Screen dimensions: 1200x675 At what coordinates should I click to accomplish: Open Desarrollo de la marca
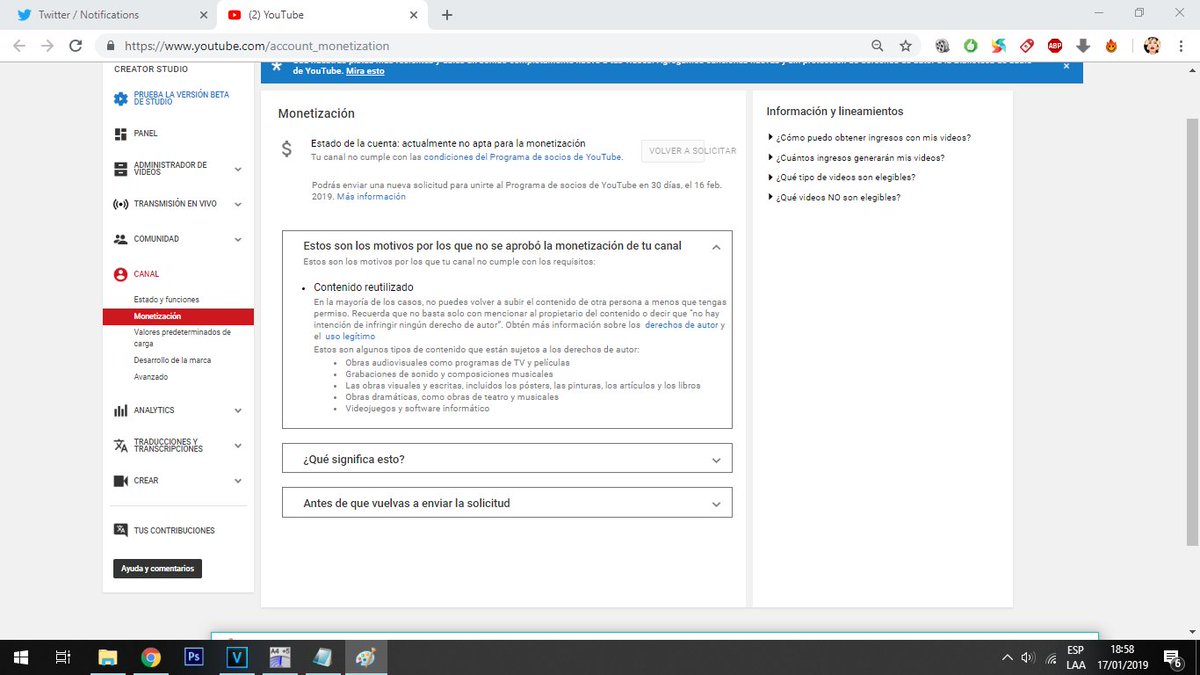click(172, 360)
